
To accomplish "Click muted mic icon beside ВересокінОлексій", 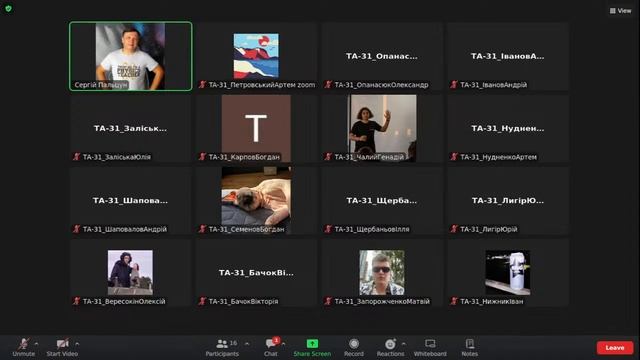I will 76,301.
